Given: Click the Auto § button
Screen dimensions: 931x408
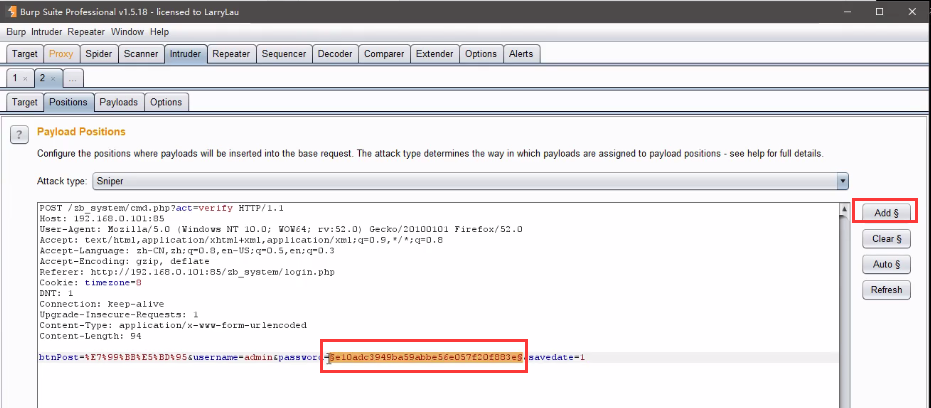Looking at the screenshot, I should pyautogui.click(x=887, y=265).
